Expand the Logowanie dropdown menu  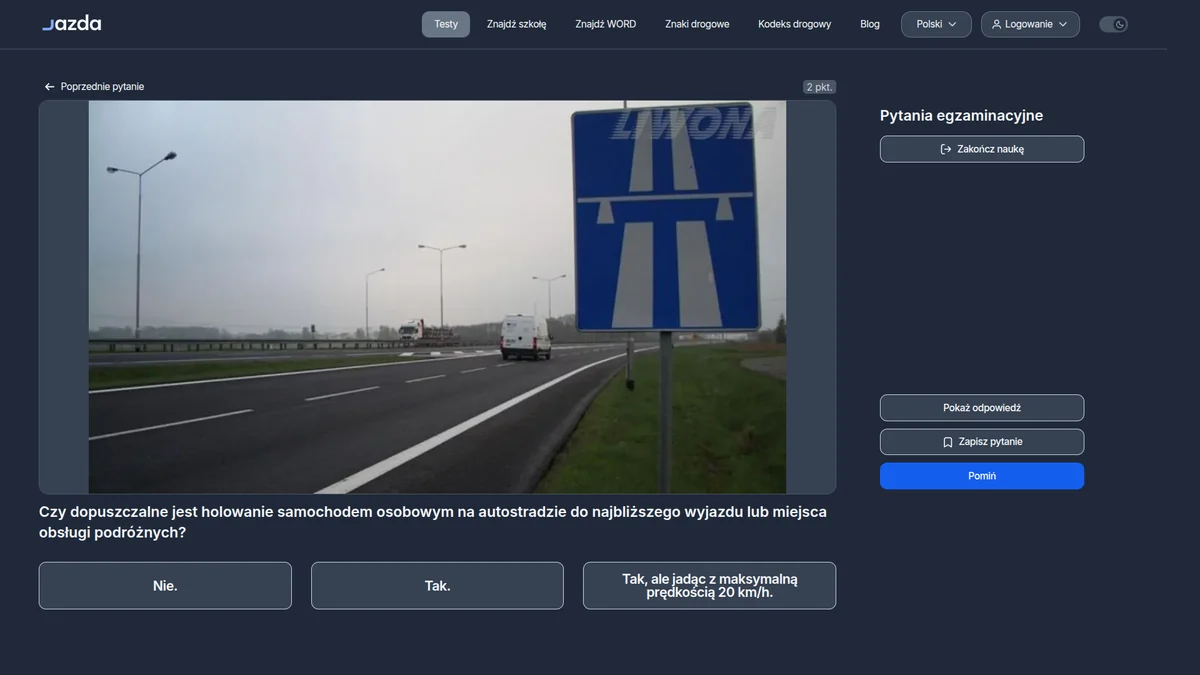1030,24
